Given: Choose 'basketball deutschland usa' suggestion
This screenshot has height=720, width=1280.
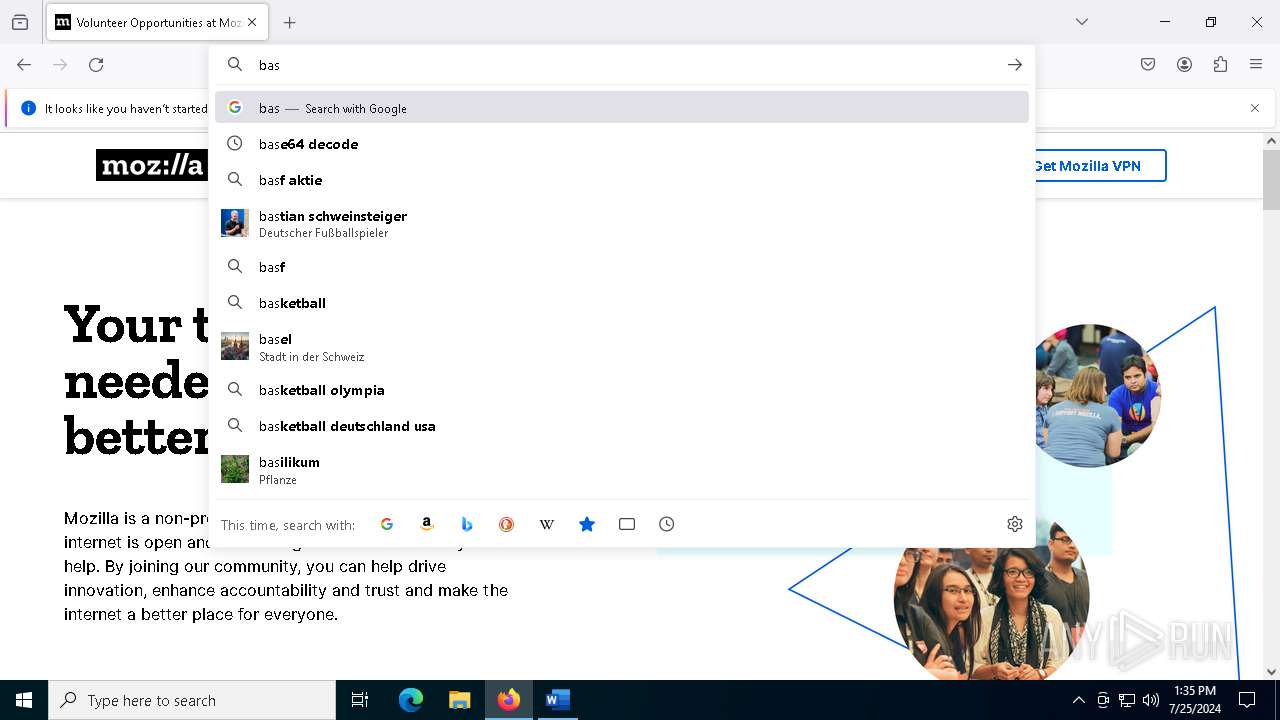Looking at the screenshot, I should [622, 426].
